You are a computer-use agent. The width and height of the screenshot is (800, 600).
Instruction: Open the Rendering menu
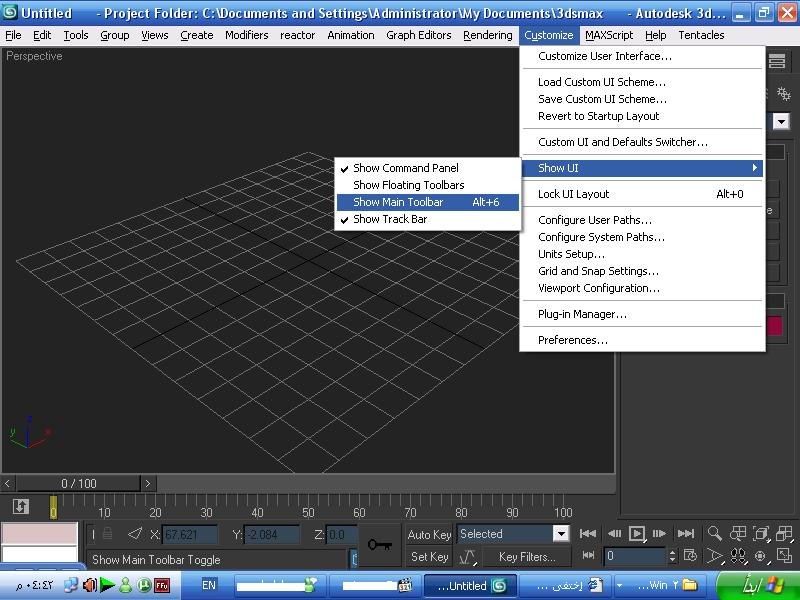[488, 35]
